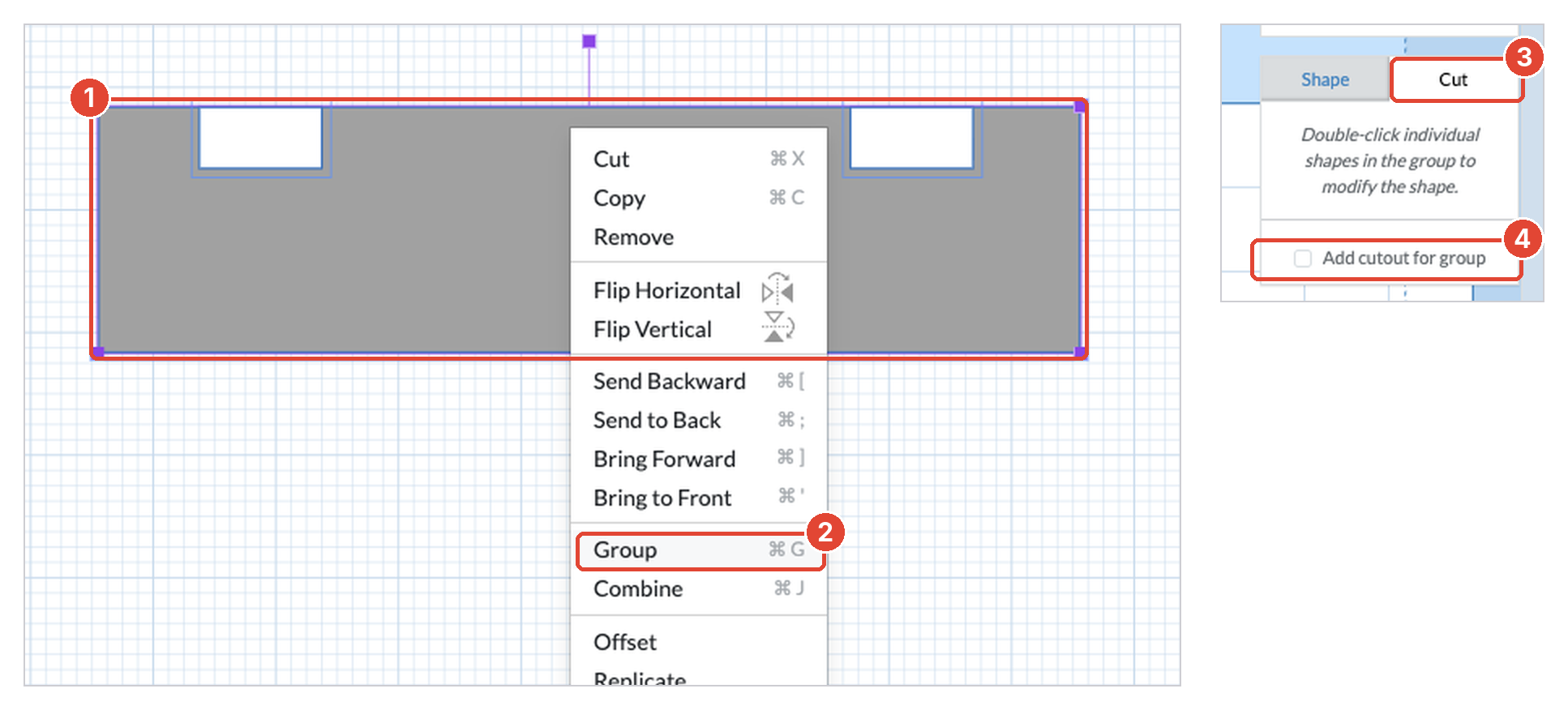Choose Send Backward from the menu
1568x710 pixels.
click(698, 381)
